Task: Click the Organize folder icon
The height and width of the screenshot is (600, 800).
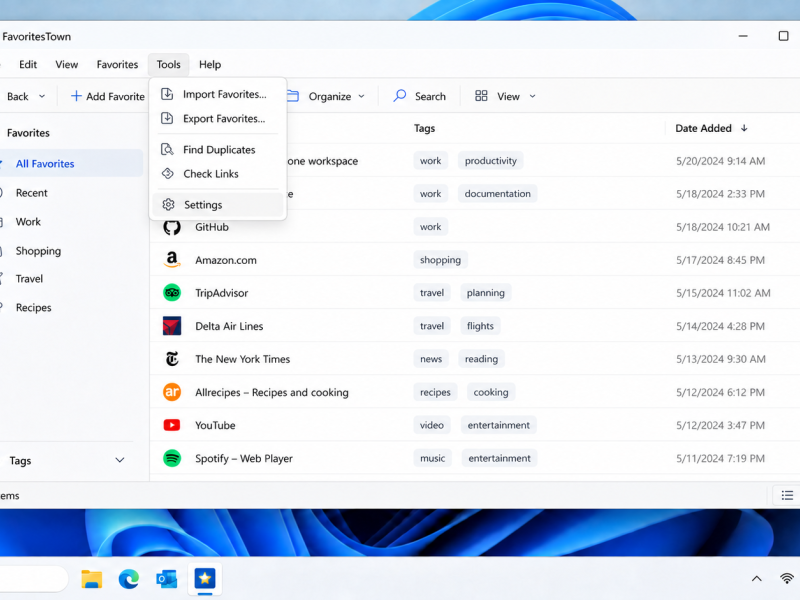Action: pyautogui.click(x=293, y=96)
